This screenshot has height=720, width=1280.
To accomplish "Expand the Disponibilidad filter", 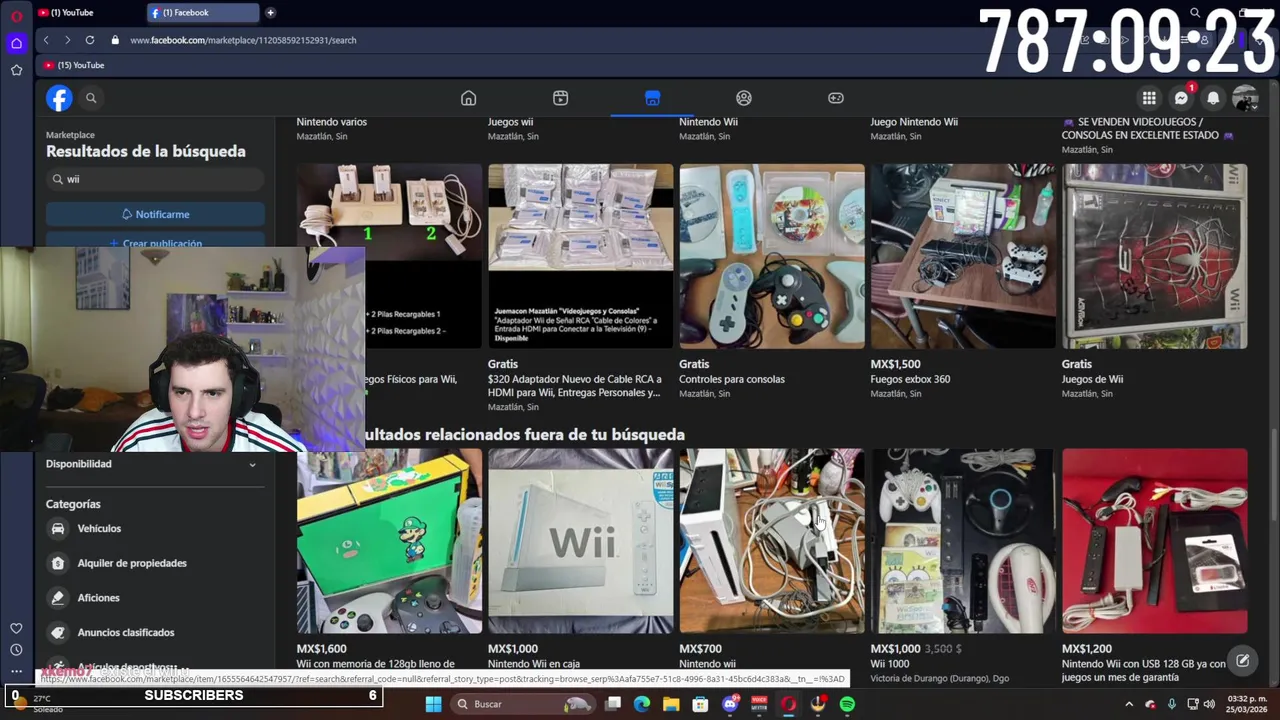I will coord(155,464).
